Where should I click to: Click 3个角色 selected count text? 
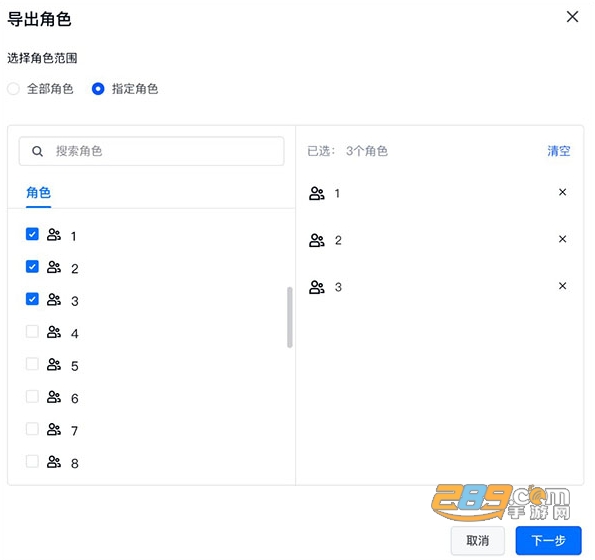(367, 151)
